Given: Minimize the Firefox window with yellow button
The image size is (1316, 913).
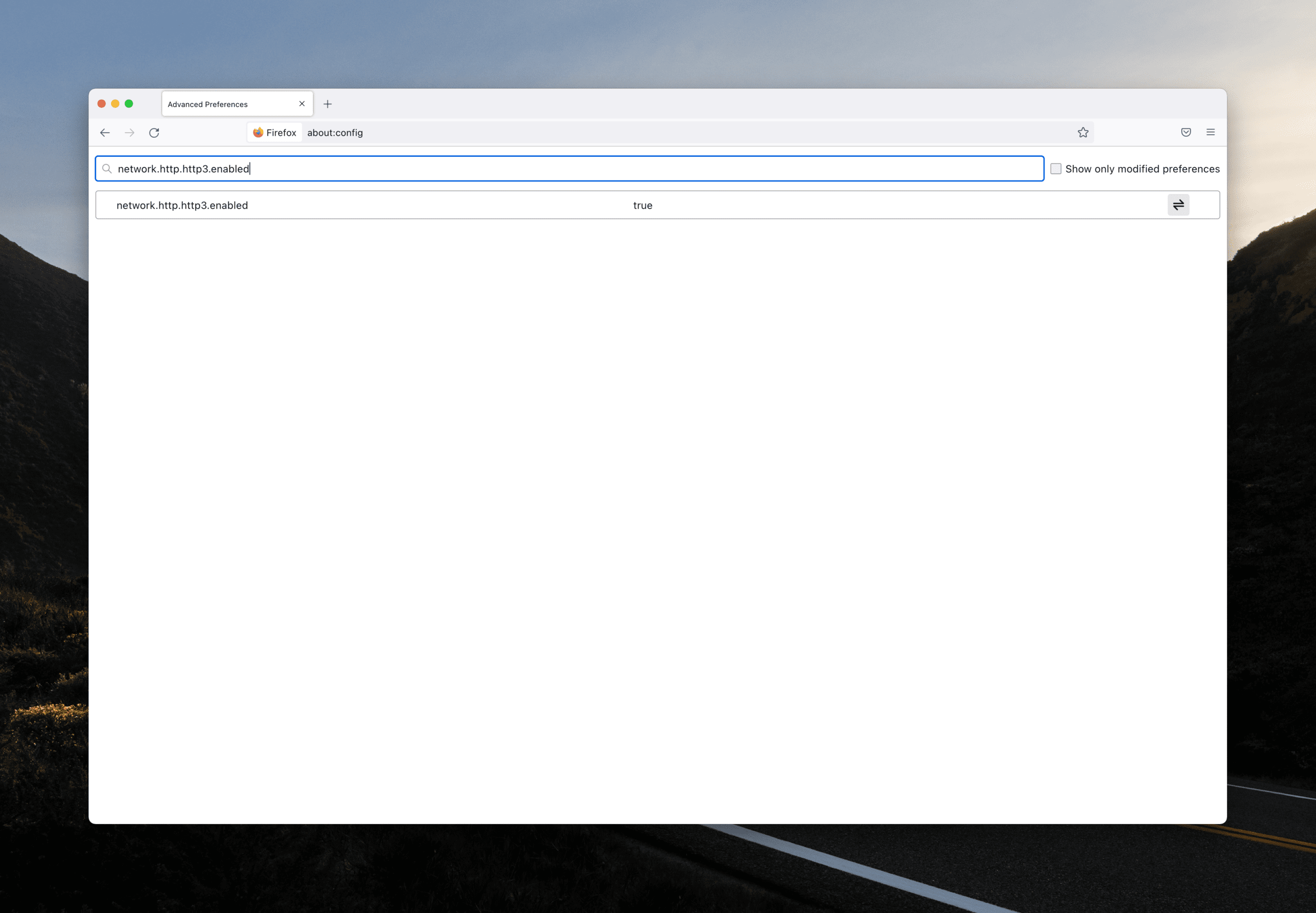Looking at the screenshot, I should (115, 103).
